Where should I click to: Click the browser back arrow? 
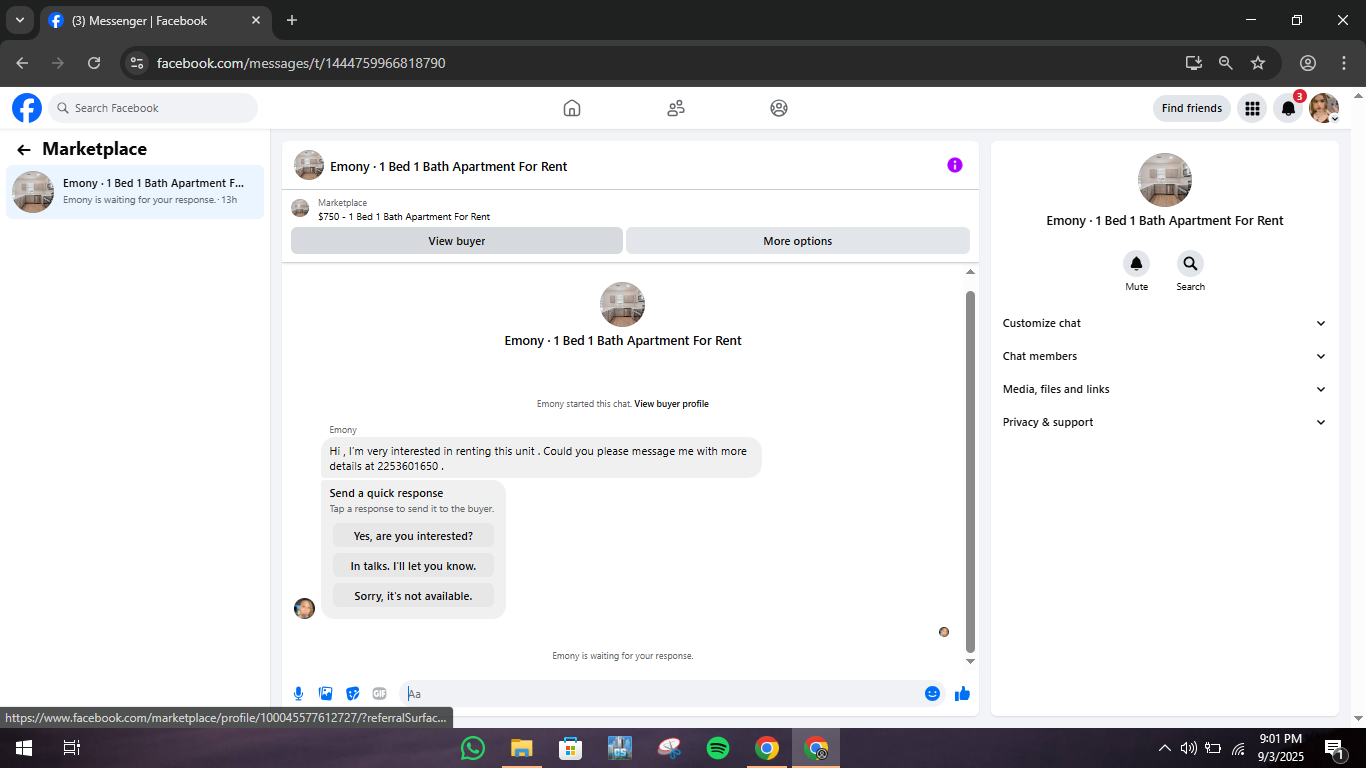point(22,63)
